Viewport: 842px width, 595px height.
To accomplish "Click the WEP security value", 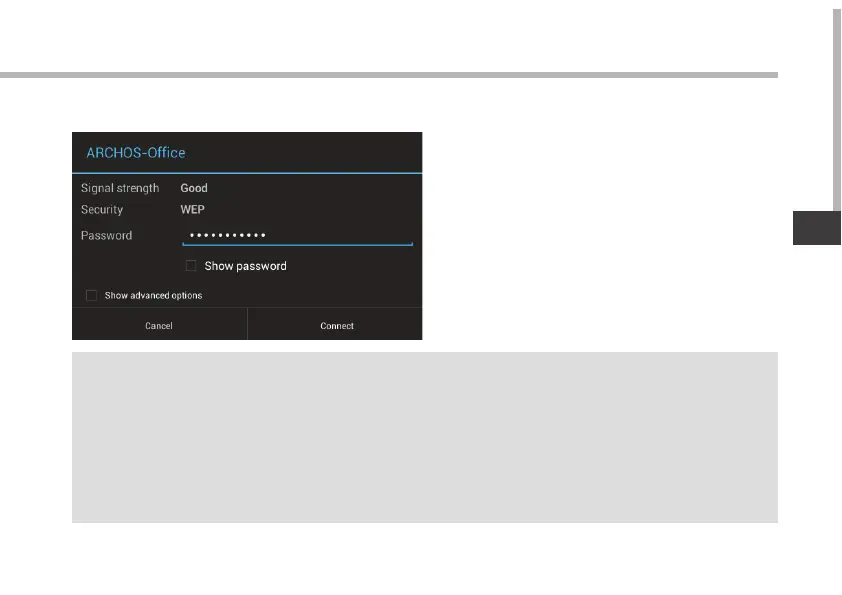I will (192, 209).
